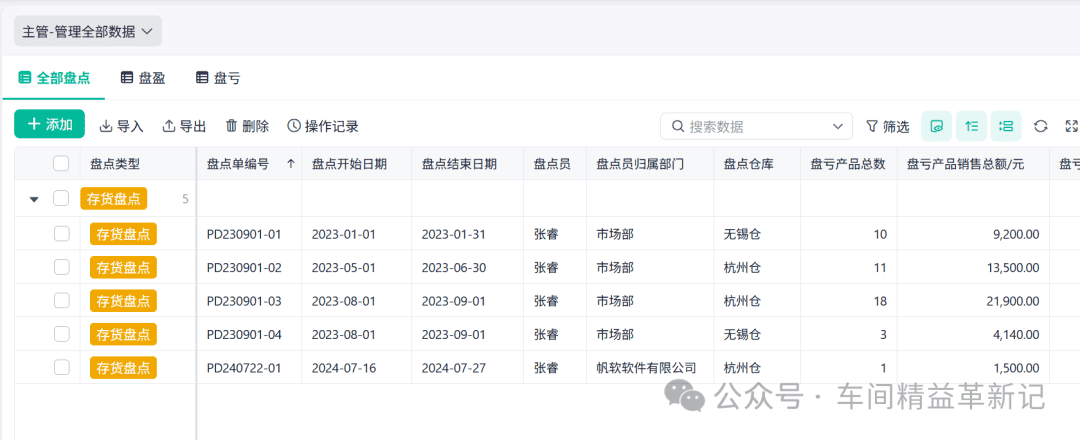Select checkbox for row PD240722-01
The width and height of the screenshot is (1080, 440).
pyautogui.click(x=61, y=368)
